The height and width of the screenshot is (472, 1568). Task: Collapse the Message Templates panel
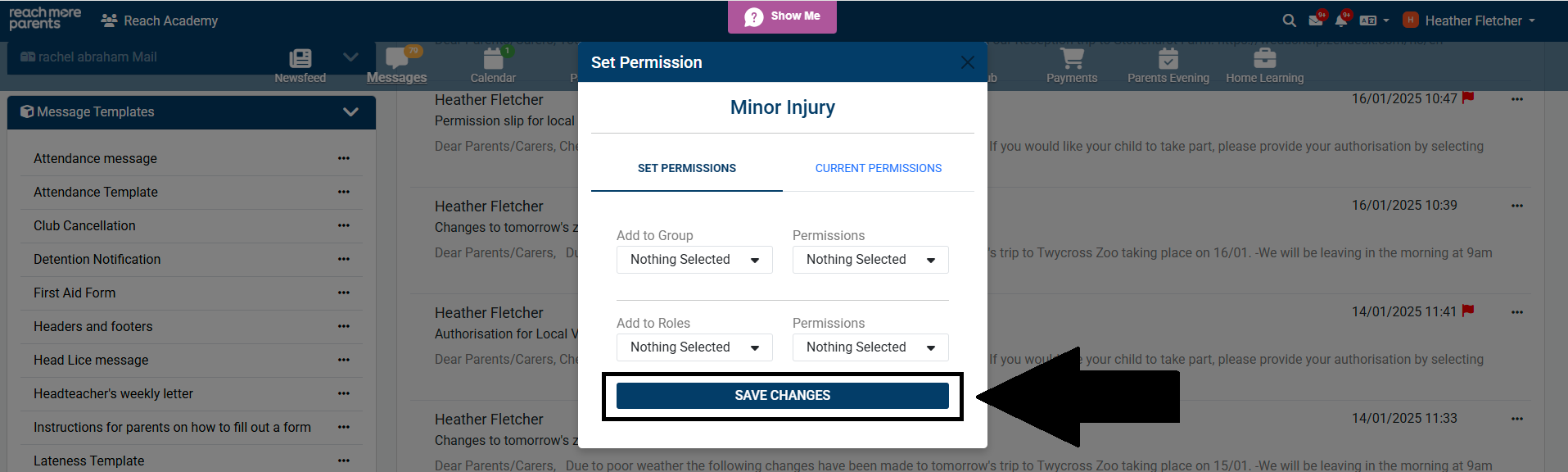coord(350,112)
